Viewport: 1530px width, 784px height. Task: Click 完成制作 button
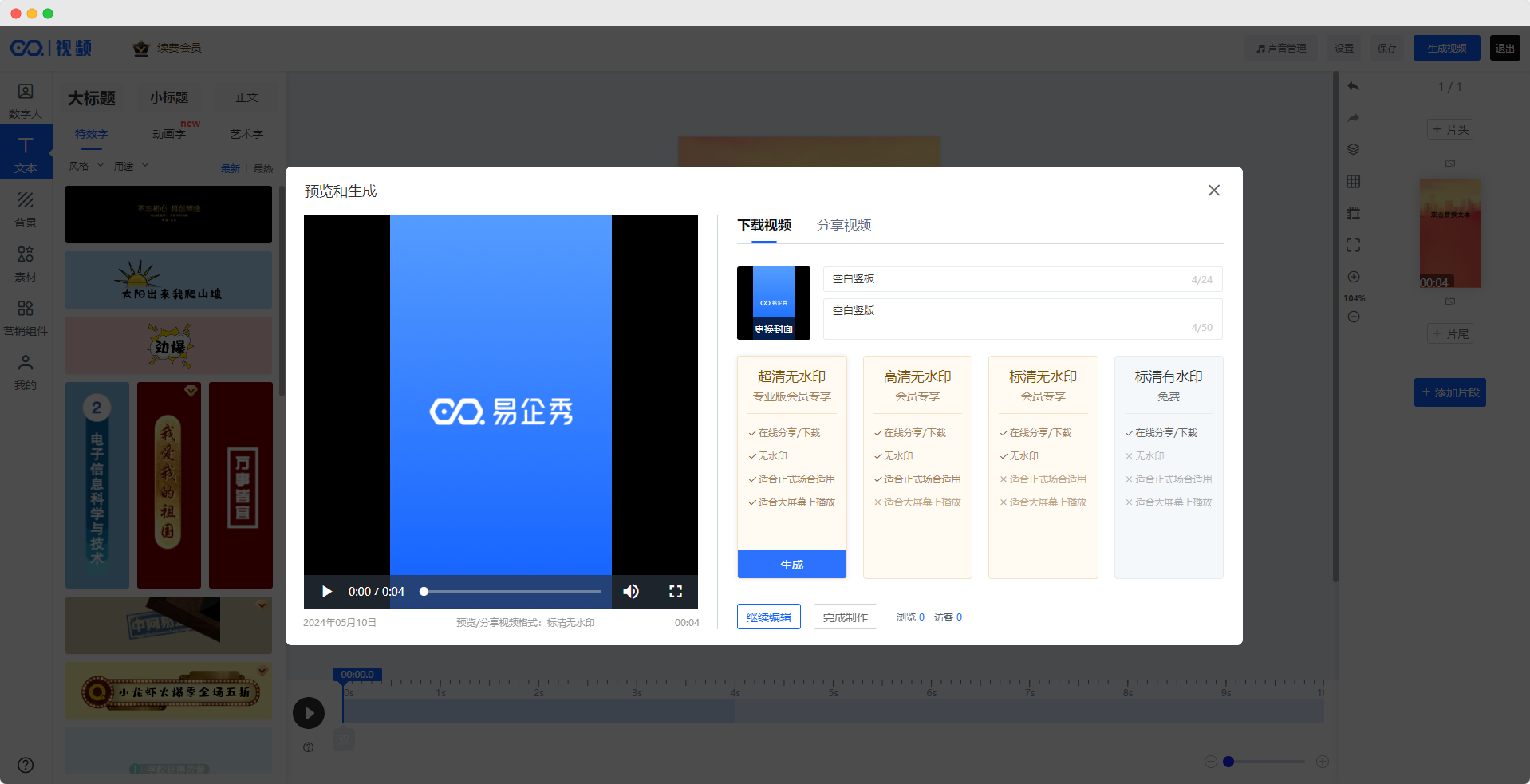[x=846, y=617]
